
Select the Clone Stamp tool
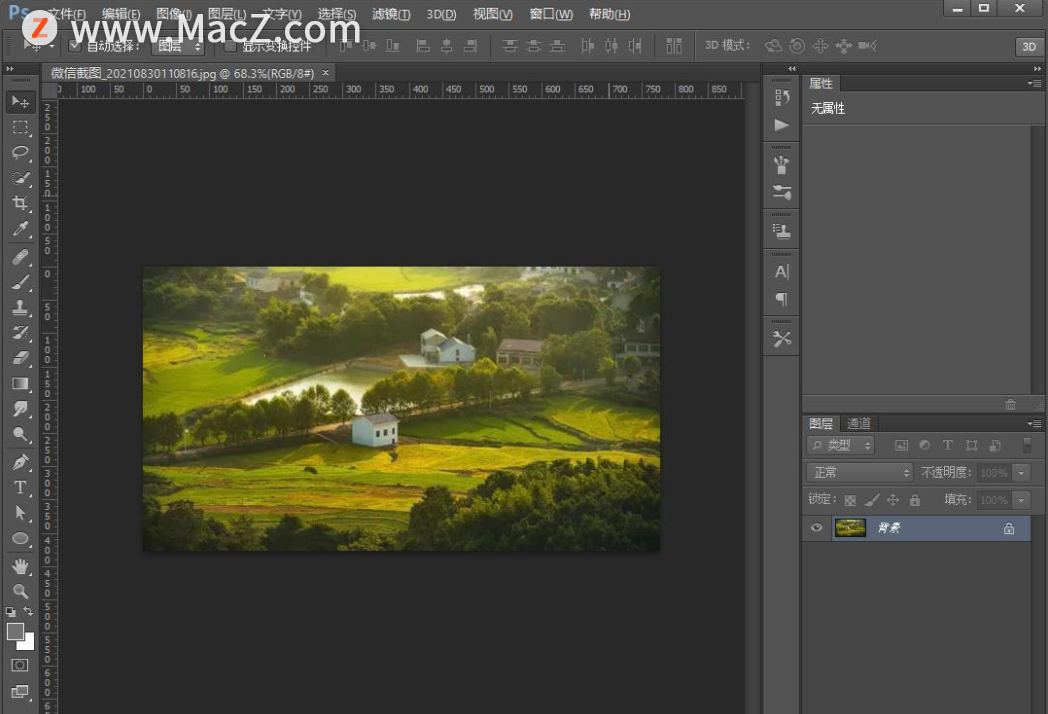point(20,308)
